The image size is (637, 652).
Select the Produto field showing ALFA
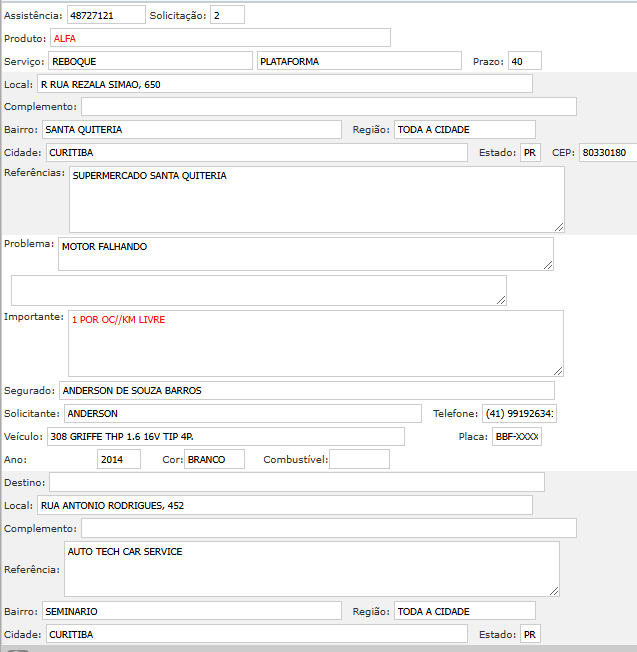pyautogui.click(x=219, y=38)
